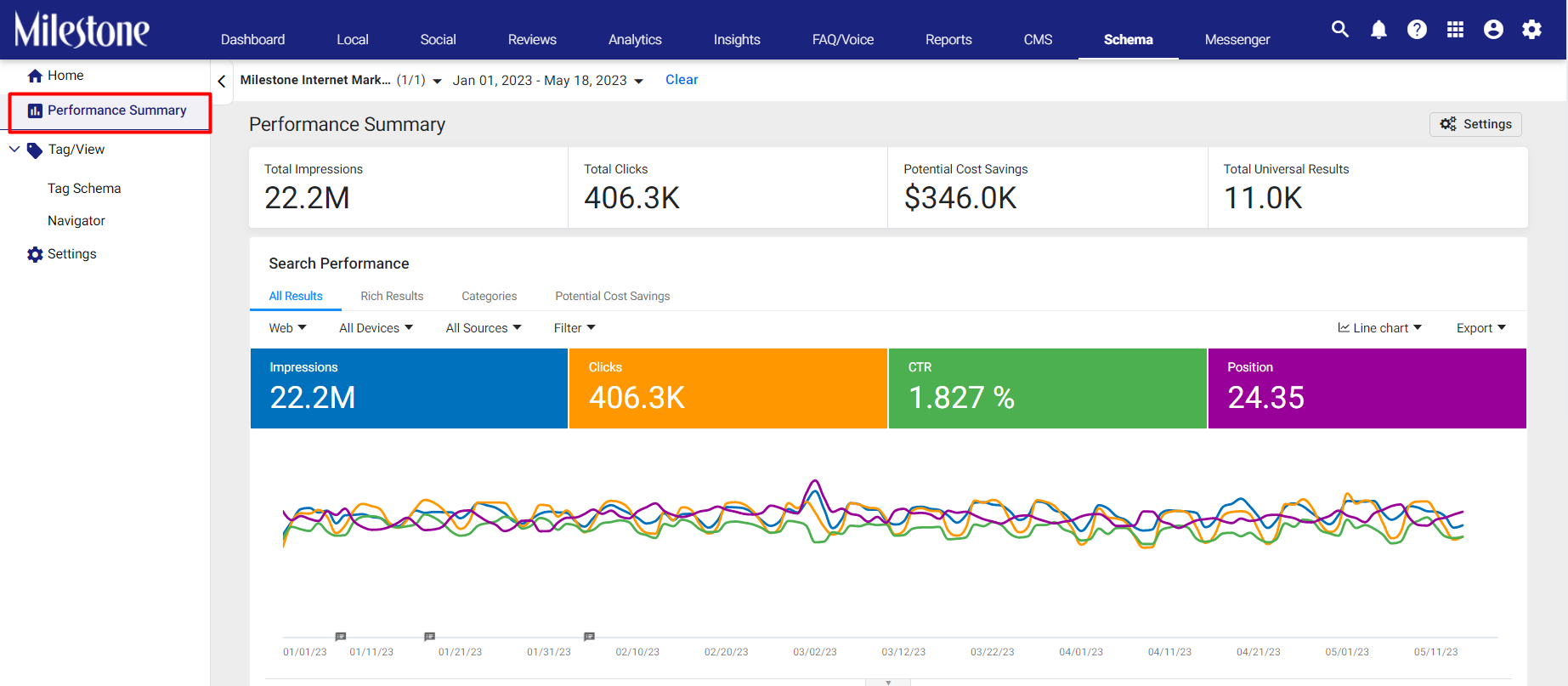
Task: Open the All Devices dropdown
Action: tap(376, 328)
